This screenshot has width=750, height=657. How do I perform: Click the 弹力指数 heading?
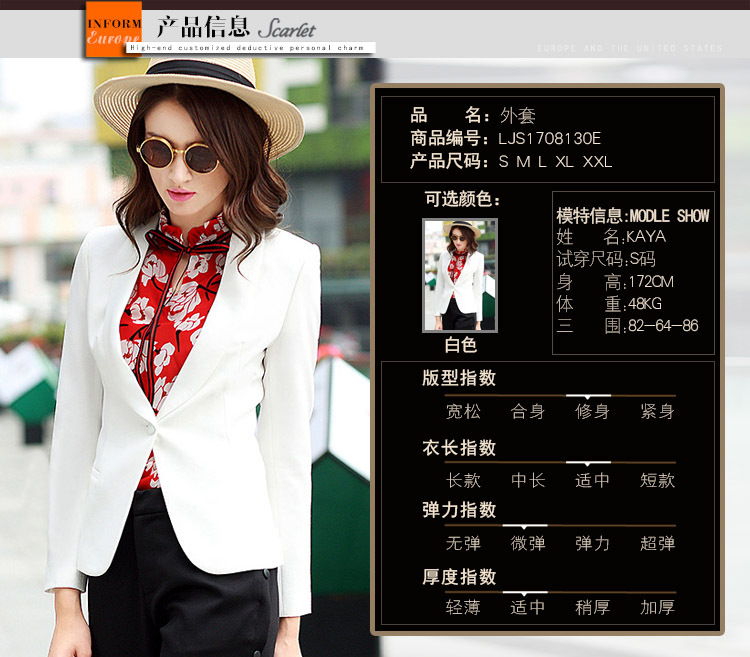pos(459,510)
